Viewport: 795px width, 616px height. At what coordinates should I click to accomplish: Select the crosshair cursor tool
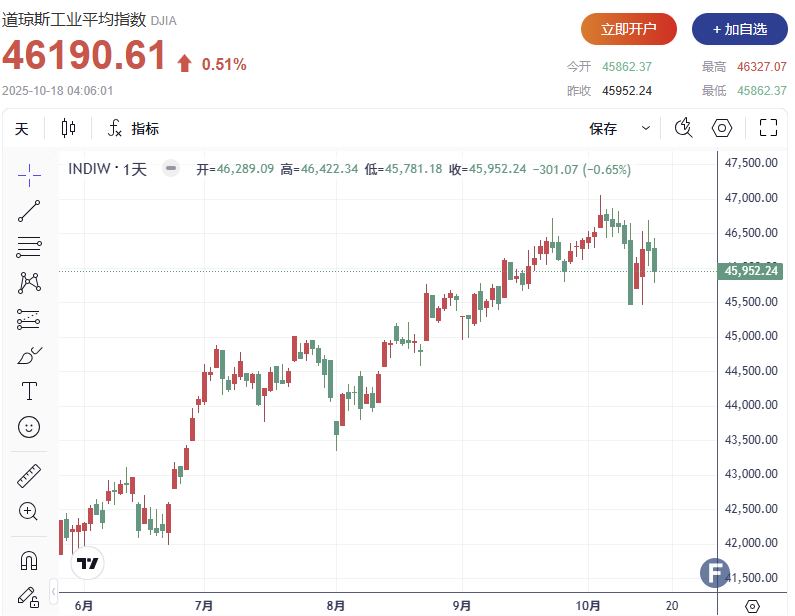(x=29, y=176)
